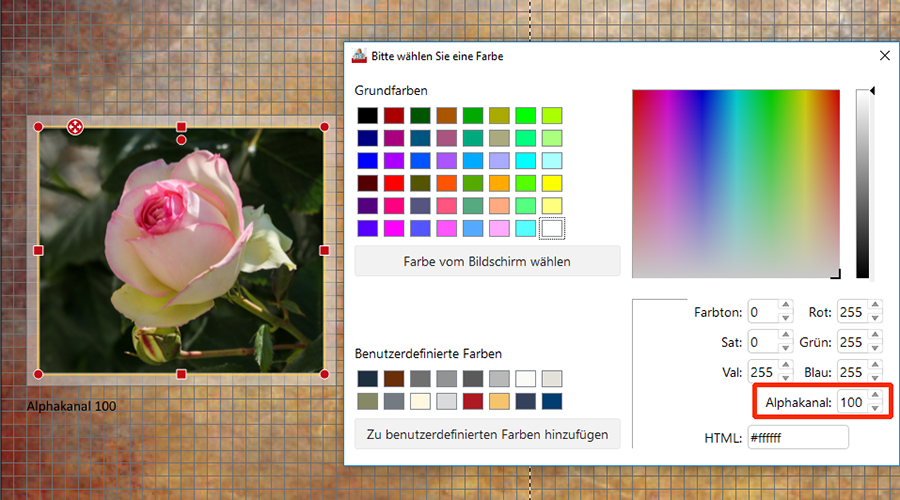900x500 pixels.
Task: Click the vertical brightness slider bar
Action: pyautogui.click(x=863, y=185)
